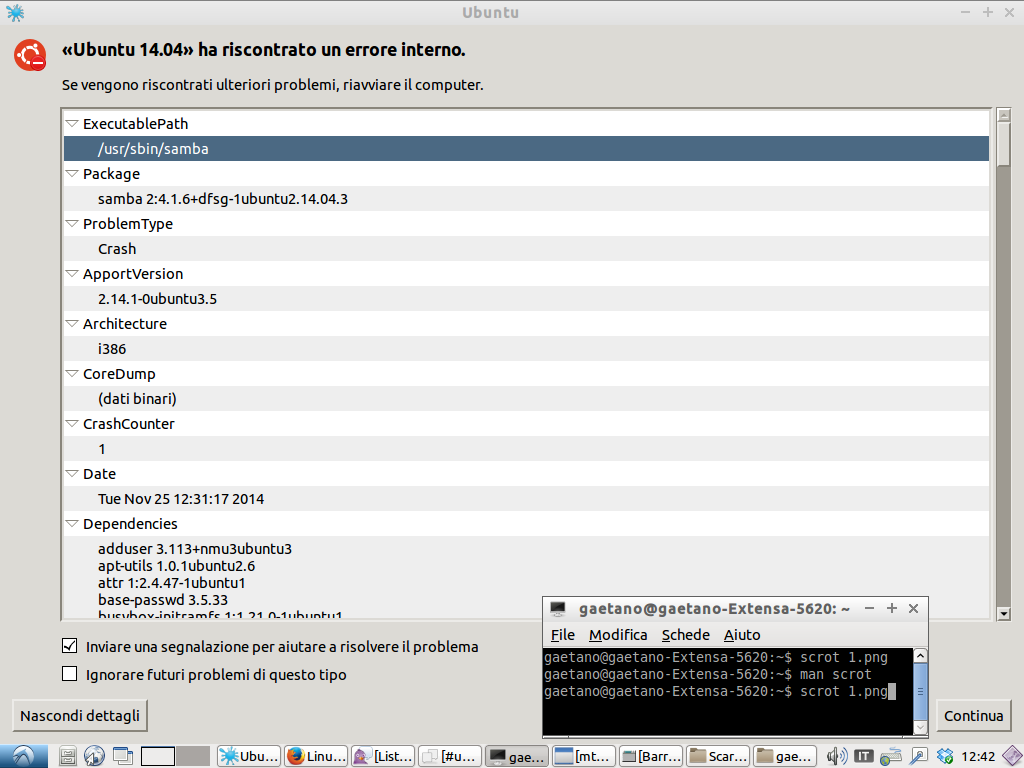Click the IT keyboard layout indicator
Image resolution: width=1024 pixels, height=768 pixels.
[863, 756]
